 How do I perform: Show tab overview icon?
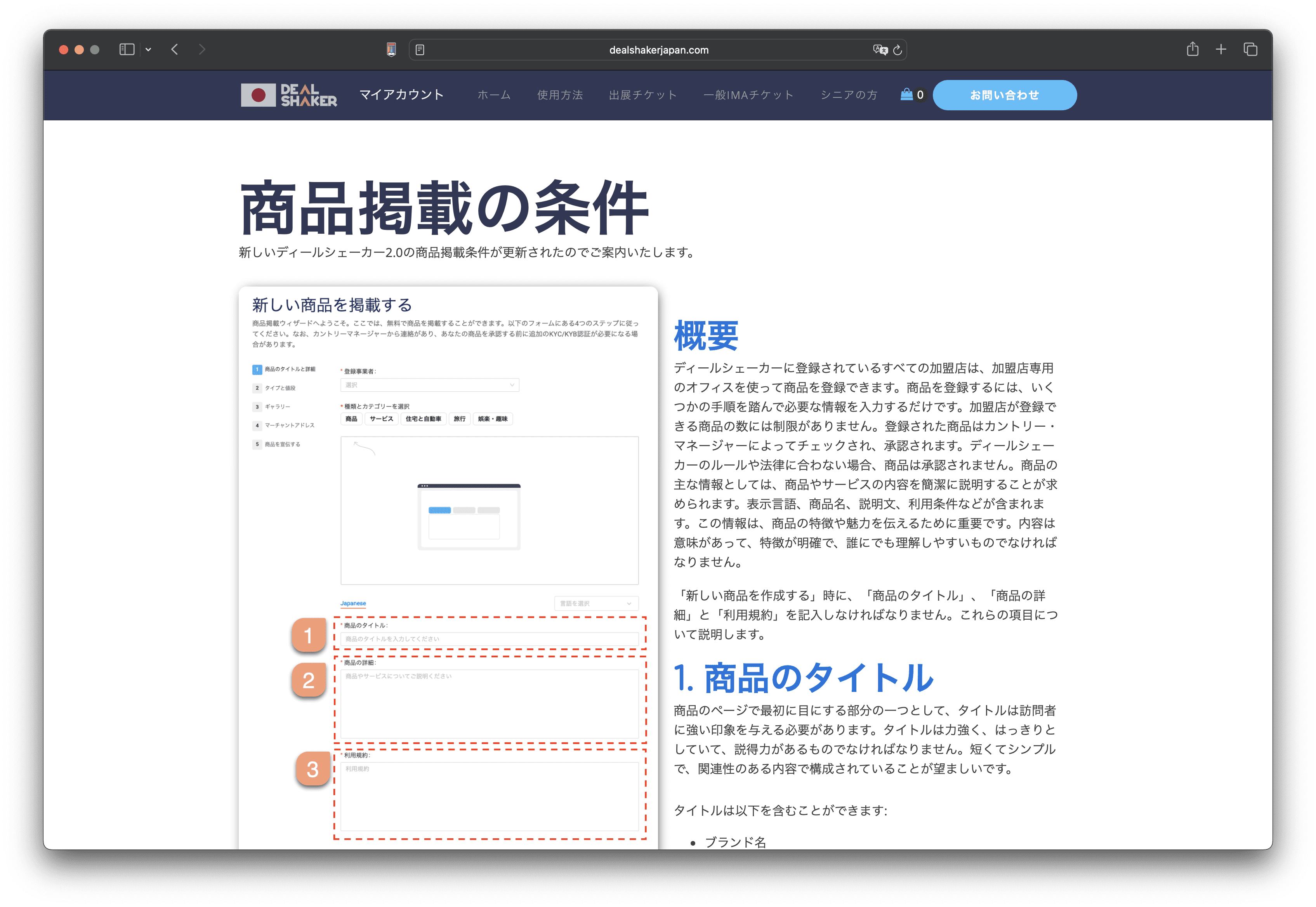1250,49
